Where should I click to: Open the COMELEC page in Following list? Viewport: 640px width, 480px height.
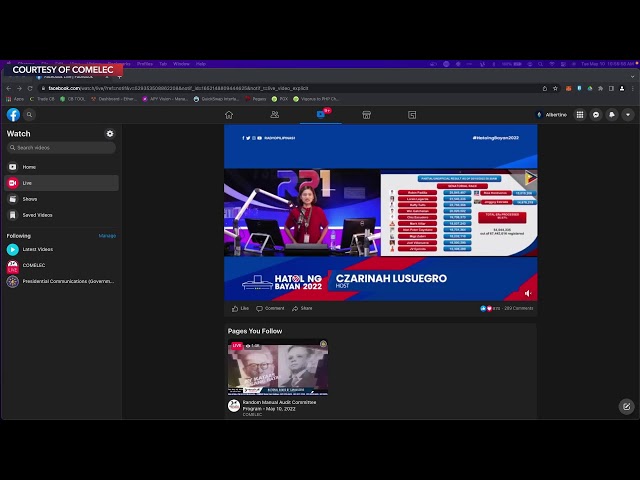61,265
